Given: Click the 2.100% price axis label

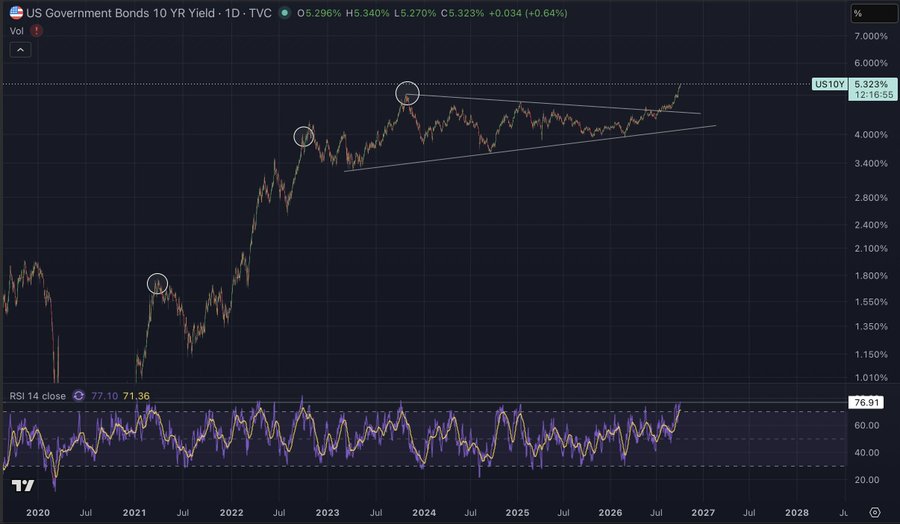Looking at the screenshot, I should pos(871,249).
